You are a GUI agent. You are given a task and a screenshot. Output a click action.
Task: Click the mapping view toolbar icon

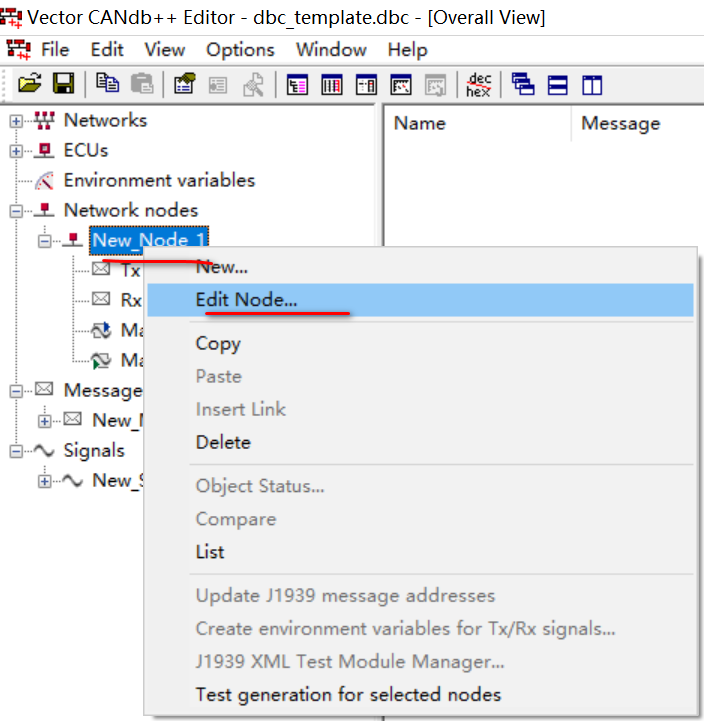(366, 85)
